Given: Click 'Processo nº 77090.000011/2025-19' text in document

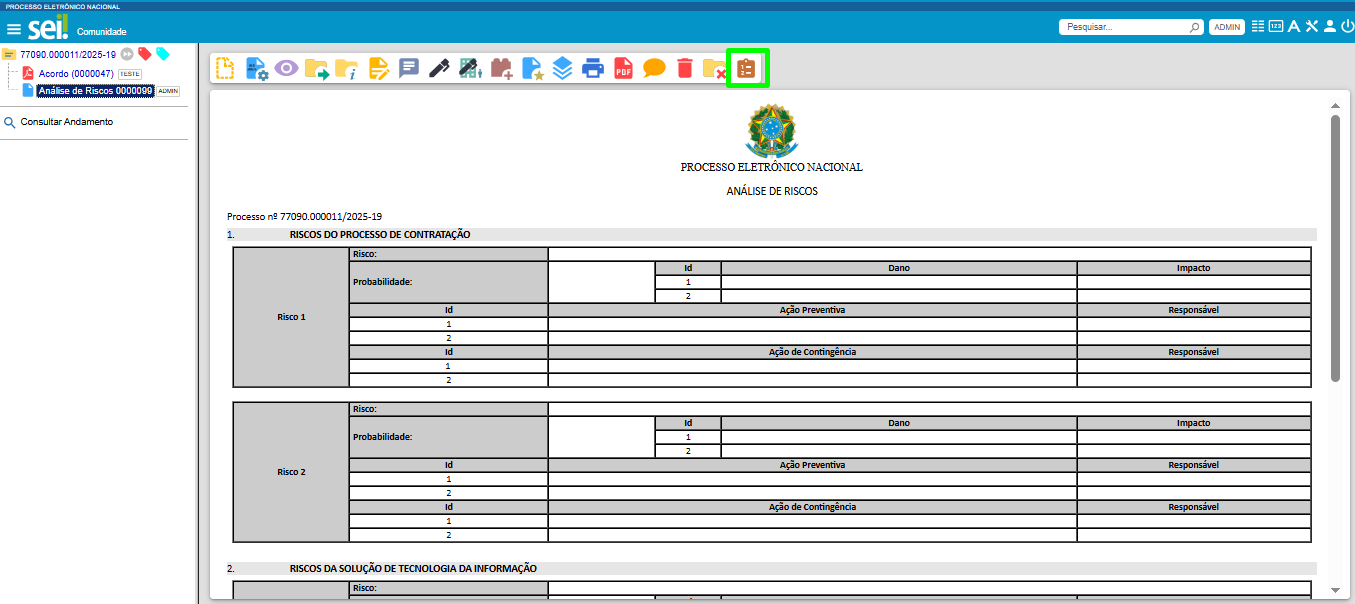Looking at the screenshot, I should (304, 216).
